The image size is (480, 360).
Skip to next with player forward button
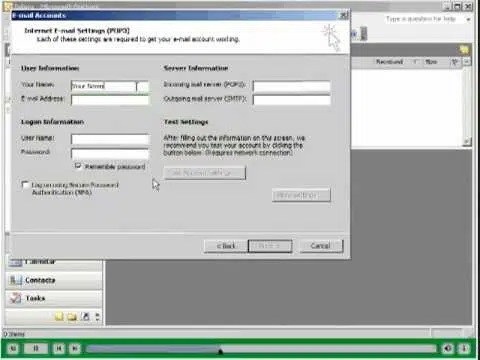[x=75, y=349]
